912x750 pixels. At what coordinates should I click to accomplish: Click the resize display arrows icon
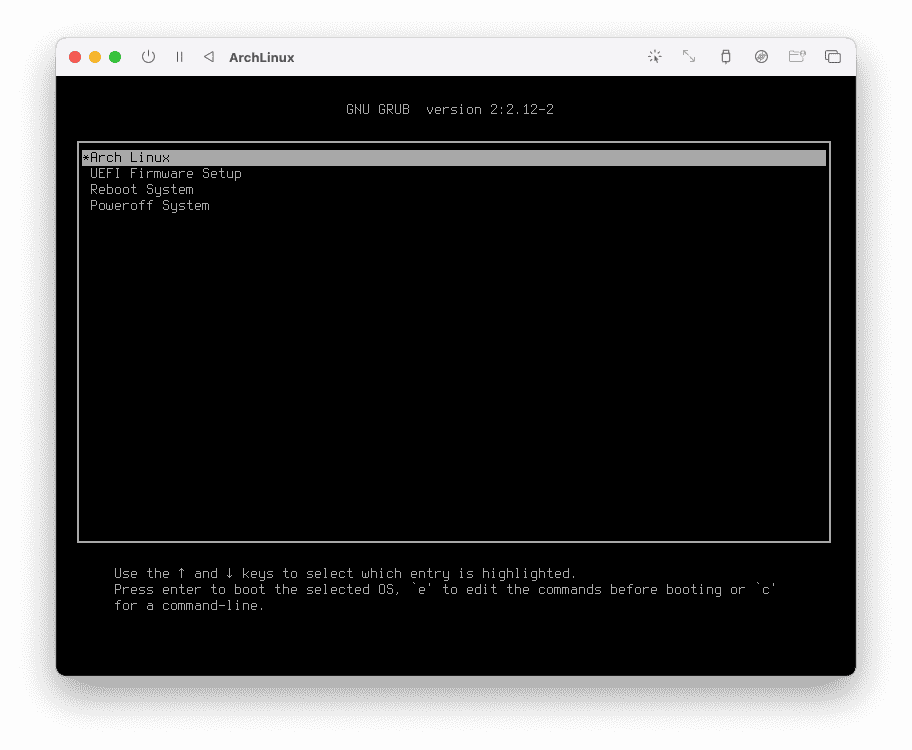point(689,56)
